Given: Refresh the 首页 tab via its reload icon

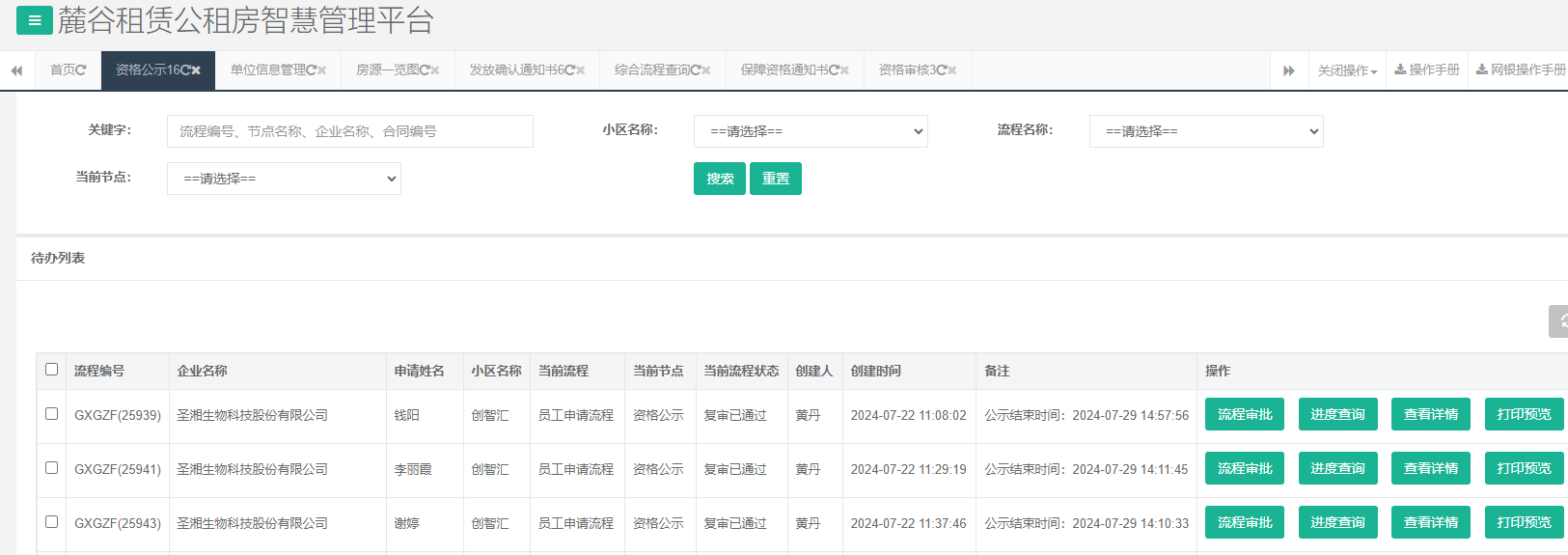Looking at the screenshot, I should 81,70.
